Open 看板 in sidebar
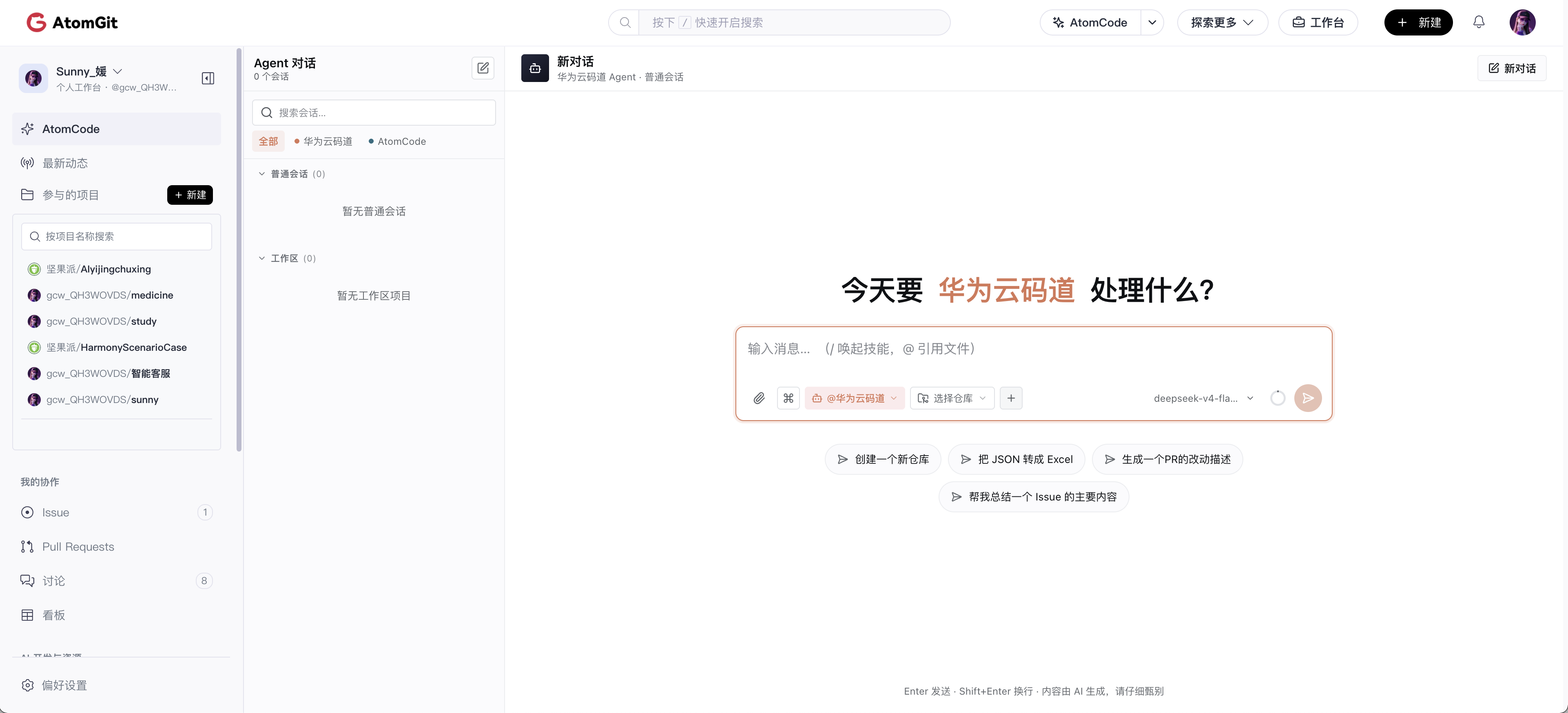This screenshot has height=713, width=1568. coord(116,615)
